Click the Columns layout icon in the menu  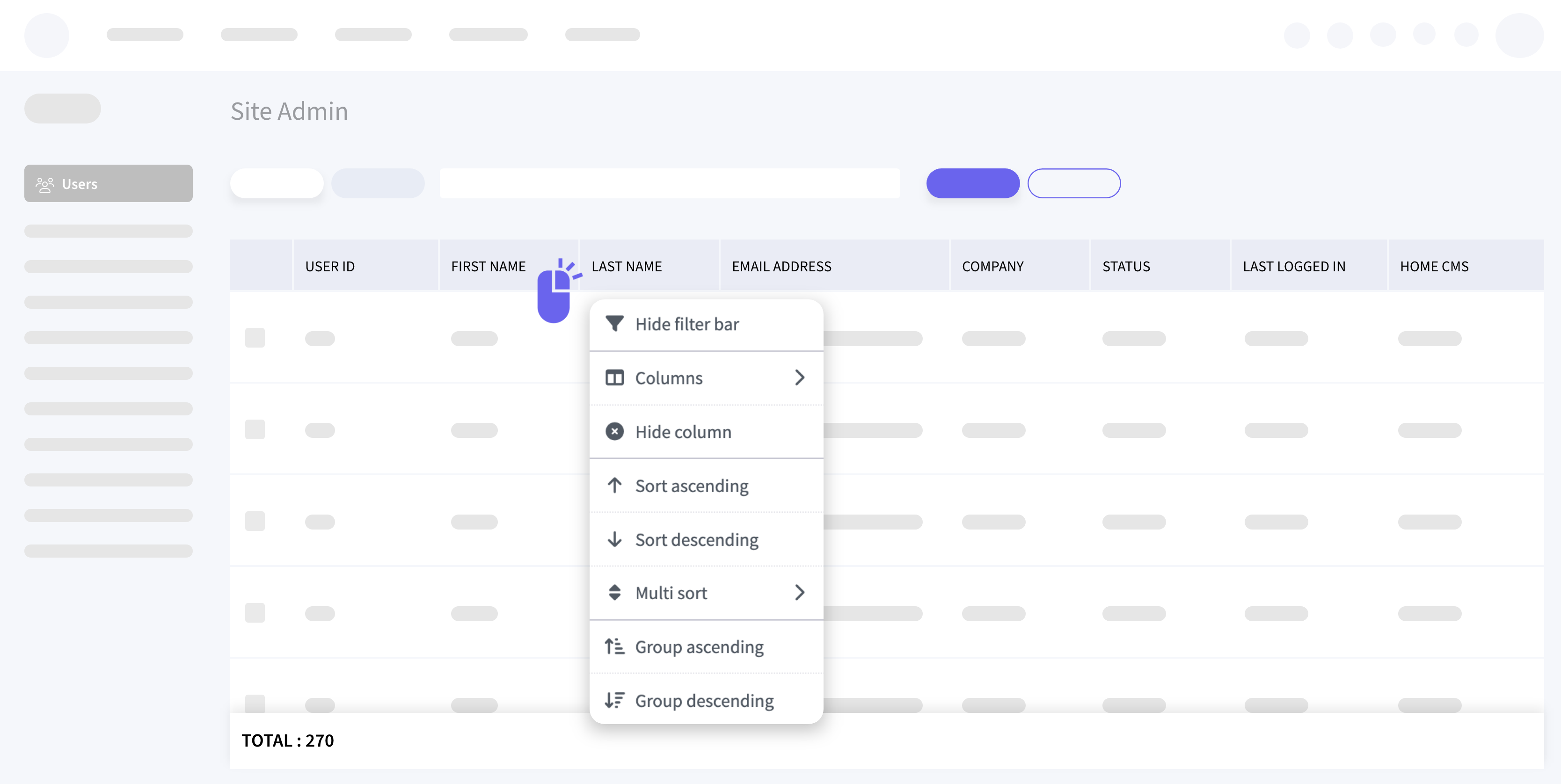[614, 377]
